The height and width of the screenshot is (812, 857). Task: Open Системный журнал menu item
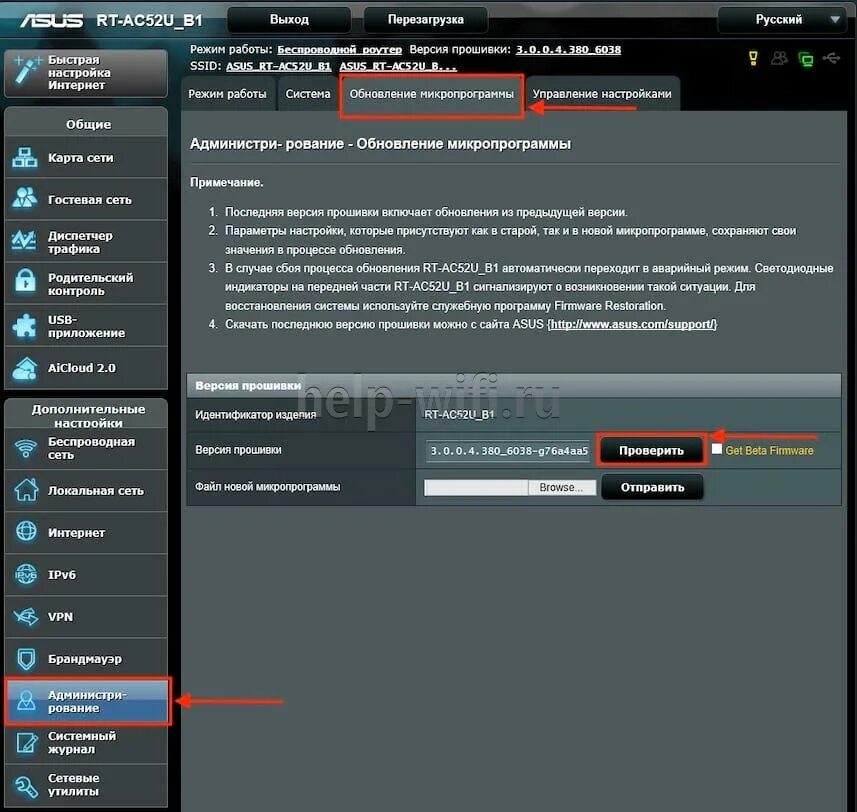(x=86, y=743)
